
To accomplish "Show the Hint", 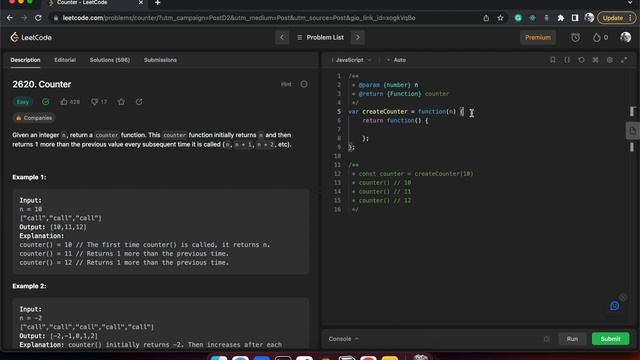I will 286,84.
